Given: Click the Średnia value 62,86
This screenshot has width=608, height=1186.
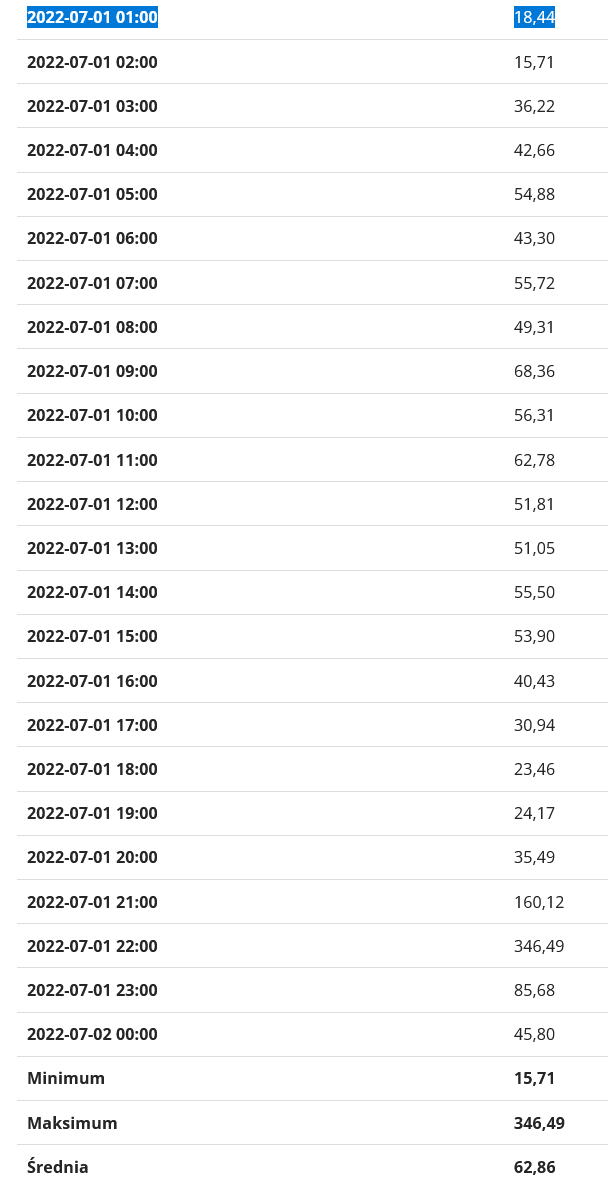Looking at the screenshot, I should (x=534, y=1167).
